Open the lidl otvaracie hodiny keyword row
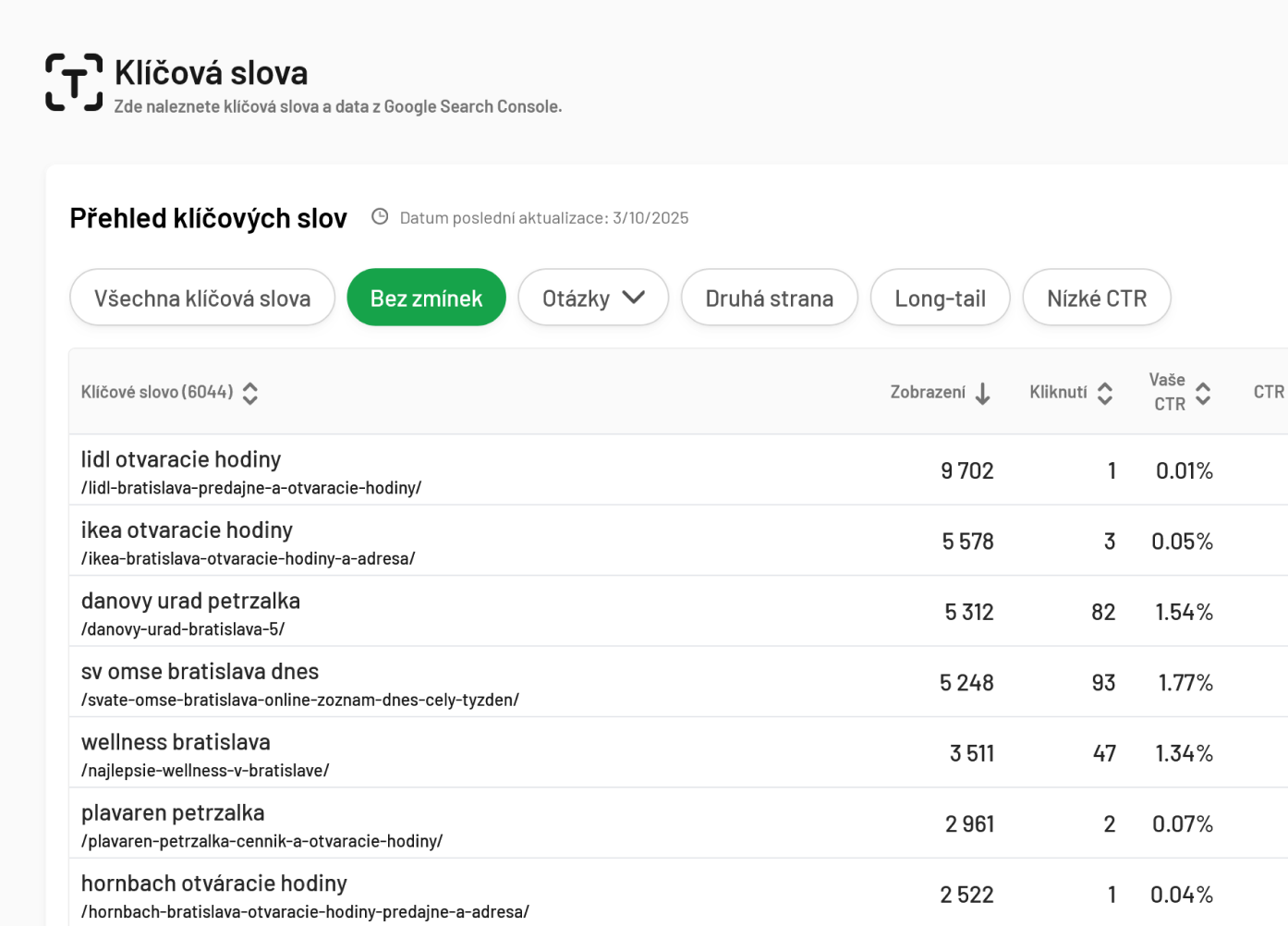Viewport: 1288px width, 926px height. (679, 470)
